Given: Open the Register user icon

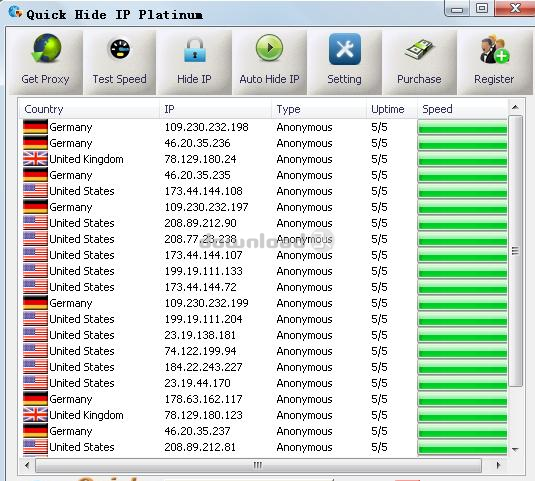Looking at the screenshot, I should pos(494,50).
